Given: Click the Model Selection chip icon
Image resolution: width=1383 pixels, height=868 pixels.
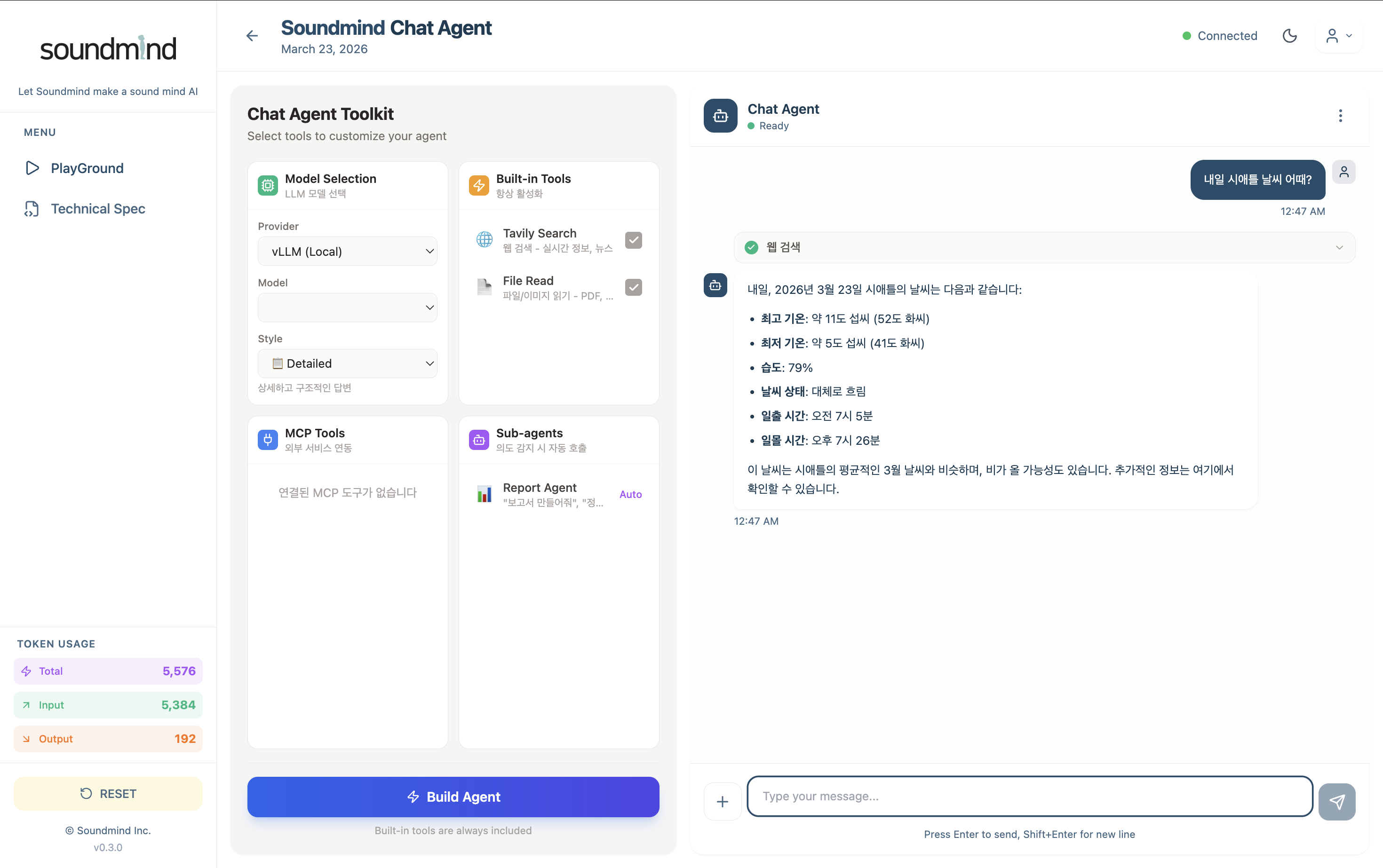Looking at the screenshot, I should [x=268, y=185].
